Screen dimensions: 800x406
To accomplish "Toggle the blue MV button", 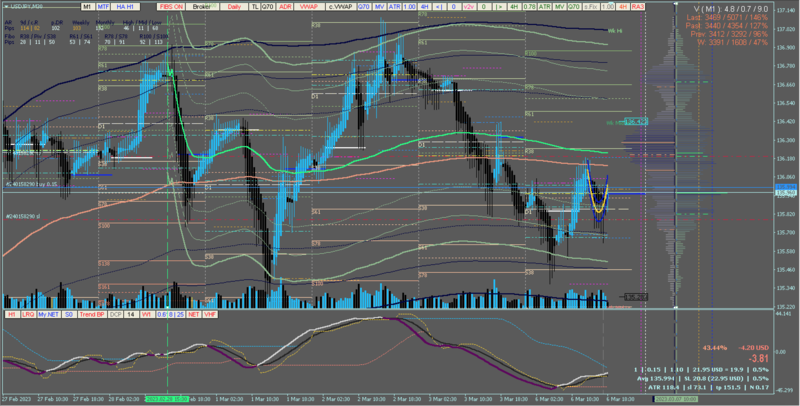I will [x=379, y=7].
